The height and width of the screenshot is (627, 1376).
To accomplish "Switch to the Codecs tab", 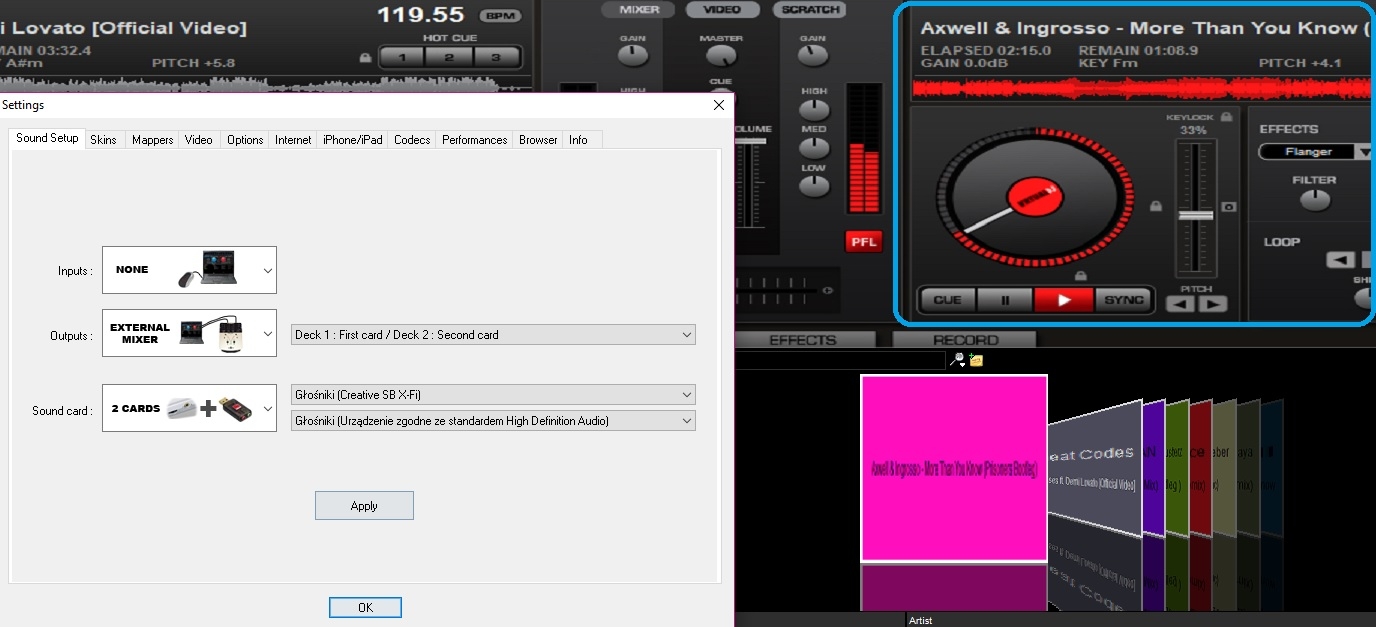I will [x=412, y=140].
